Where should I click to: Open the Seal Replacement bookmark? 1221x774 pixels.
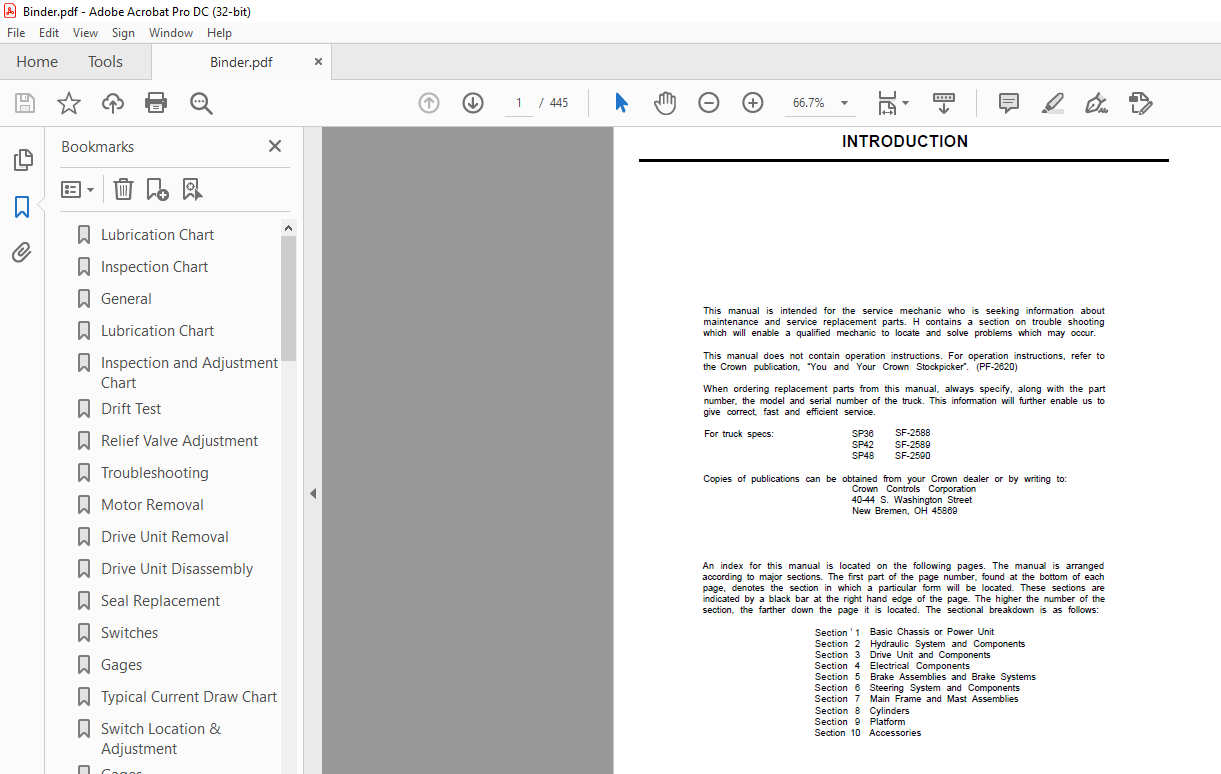pyautogui.click(x=161, y=601)
